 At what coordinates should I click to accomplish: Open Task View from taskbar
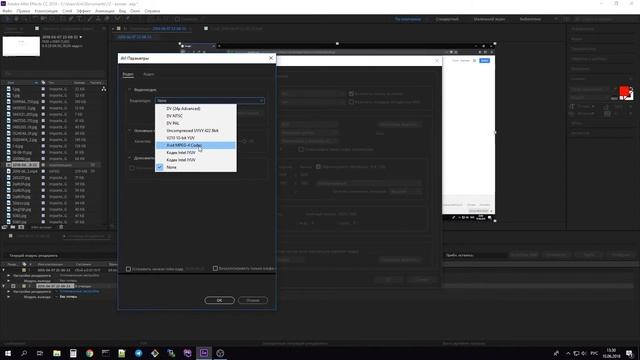[40, 353]
